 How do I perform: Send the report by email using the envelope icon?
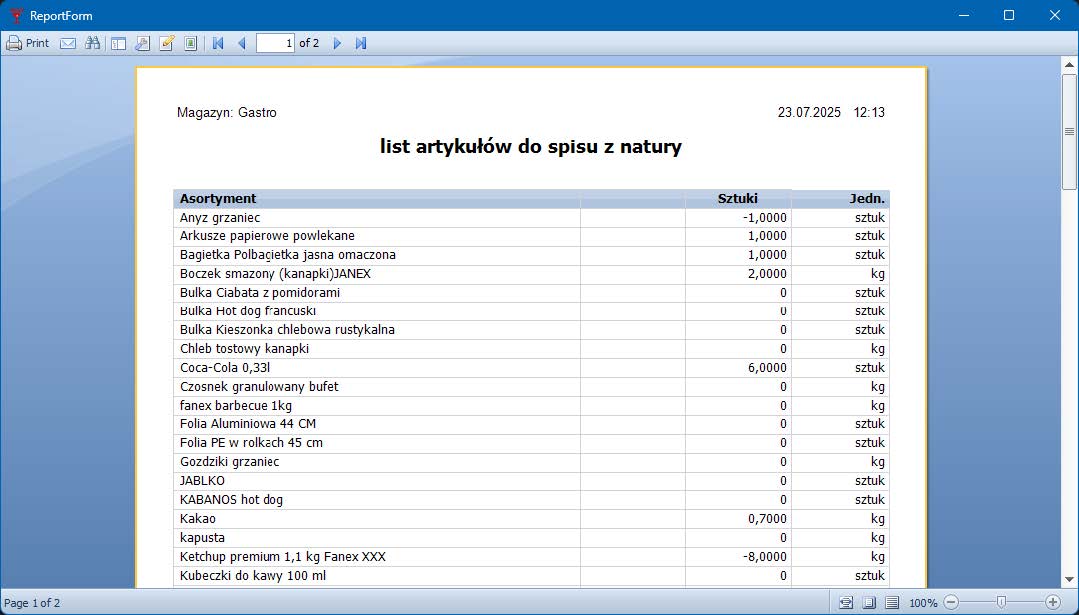click(x=68, y=43)
